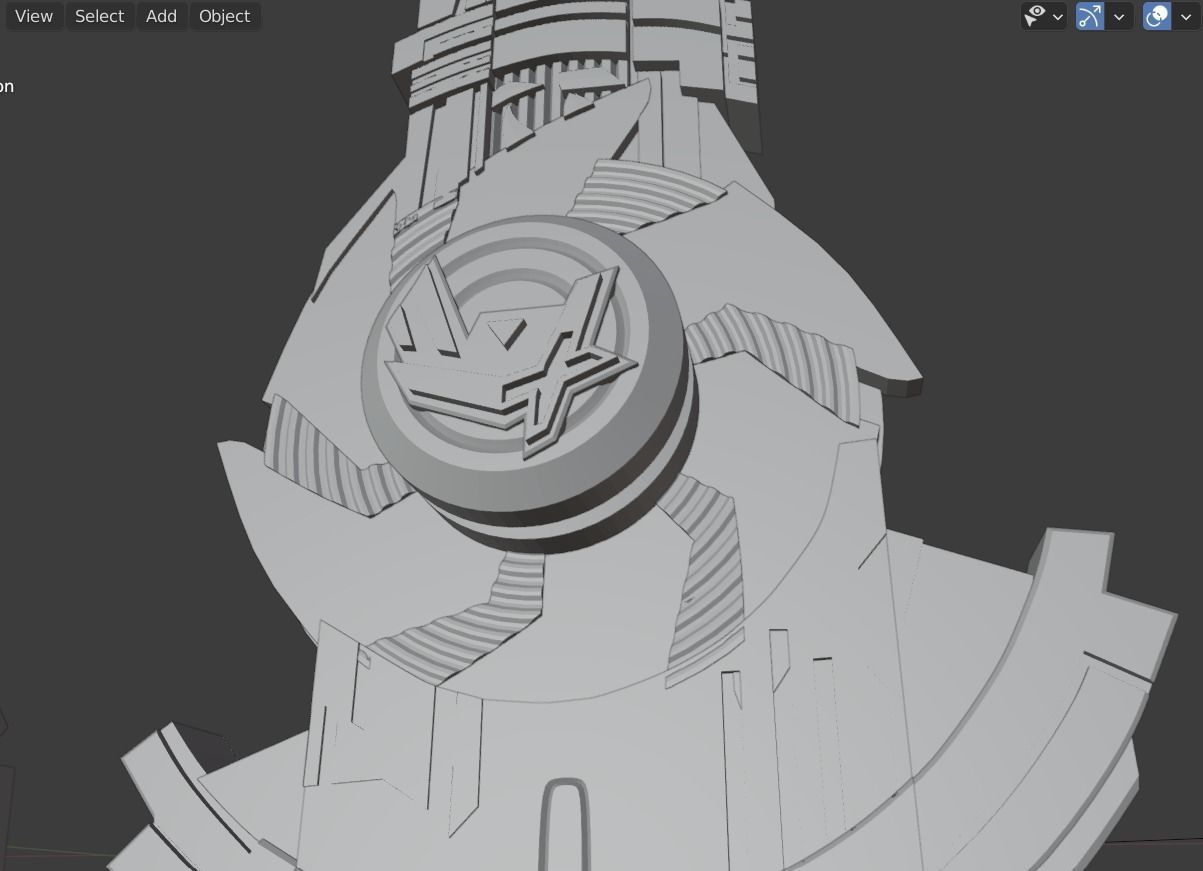Open the object visibility and selectability popover
Viewport: 1203px width, 871px height.
[x=1044, y=16]
